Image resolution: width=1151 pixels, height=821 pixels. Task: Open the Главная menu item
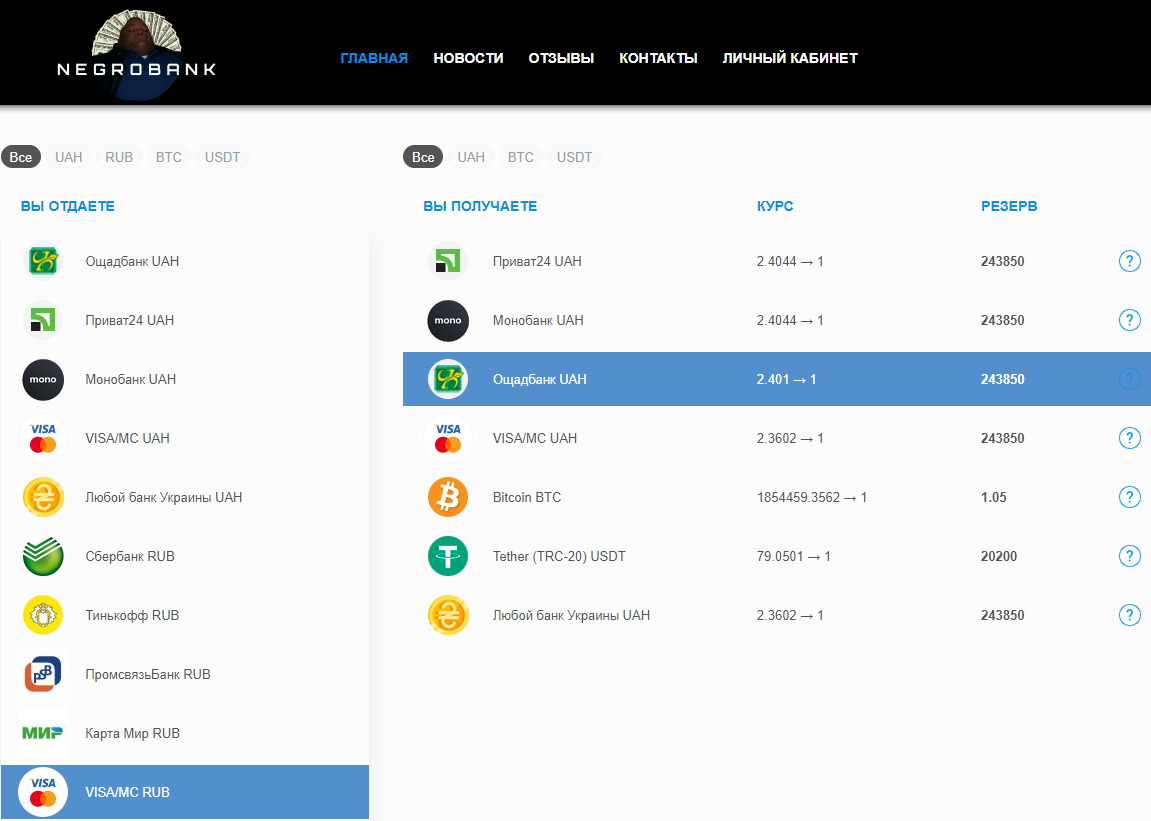point(374,58)
